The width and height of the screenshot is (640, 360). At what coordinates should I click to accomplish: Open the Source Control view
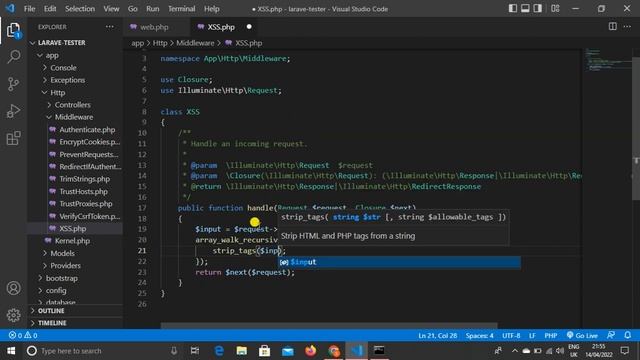(x=13, y=84)
